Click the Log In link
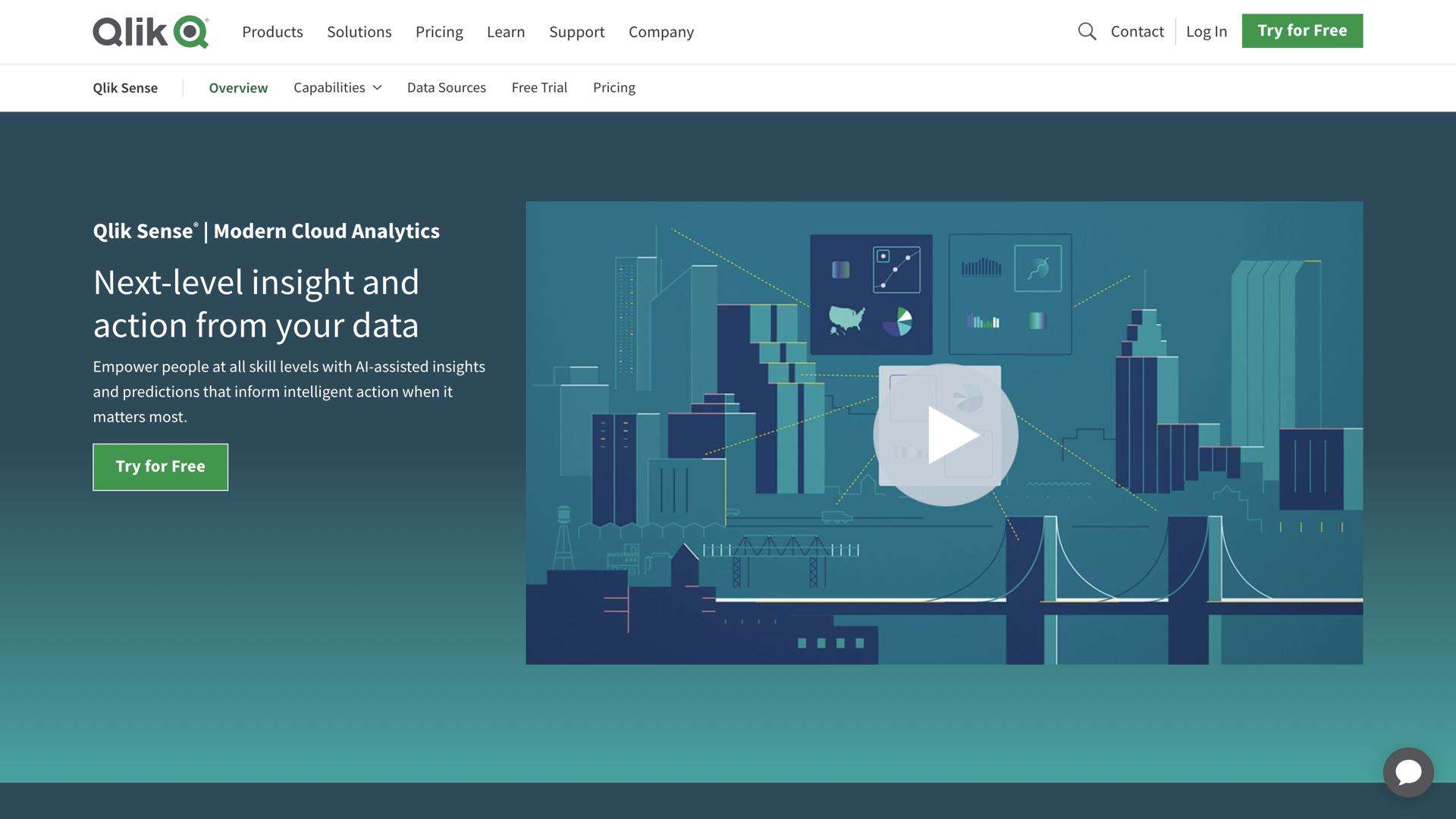This screenshot has width=1456, height=819. click(x=1206, y=32)
